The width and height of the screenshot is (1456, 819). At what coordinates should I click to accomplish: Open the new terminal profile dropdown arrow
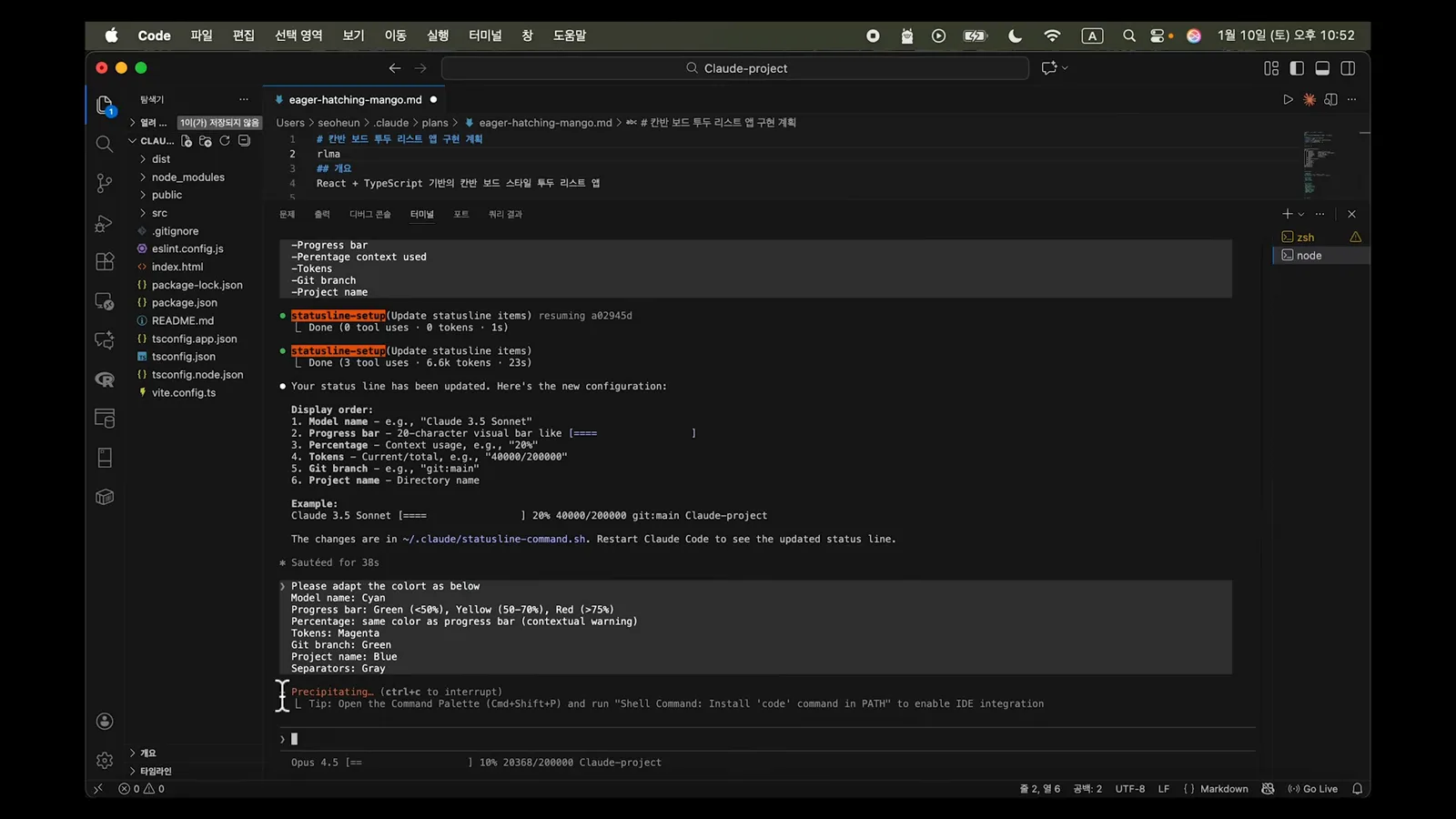pyautogui.click(x=1301, y=215)
